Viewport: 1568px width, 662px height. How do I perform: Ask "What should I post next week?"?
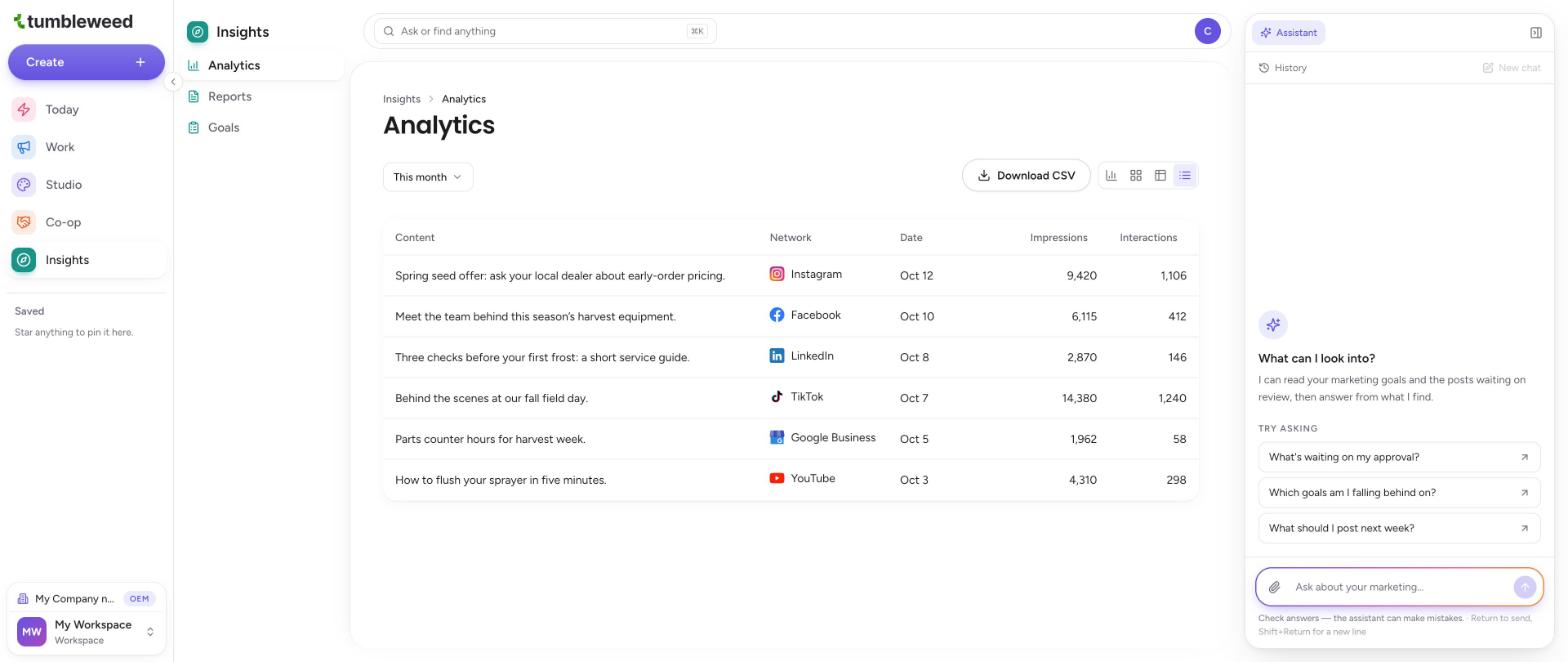pos(1399,529)
